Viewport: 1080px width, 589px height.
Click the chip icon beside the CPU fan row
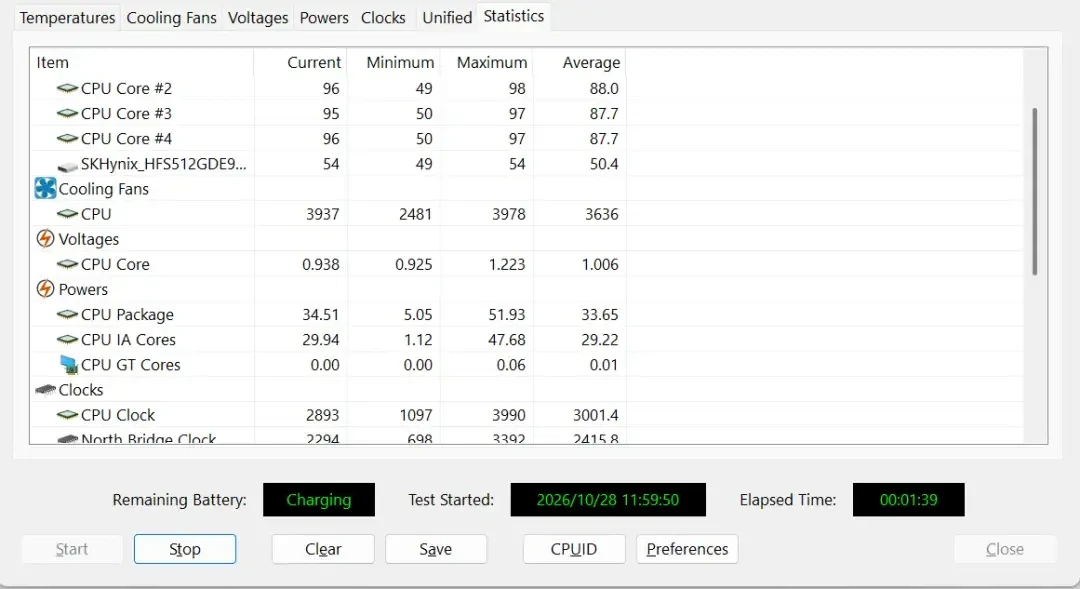click(67, 214)
